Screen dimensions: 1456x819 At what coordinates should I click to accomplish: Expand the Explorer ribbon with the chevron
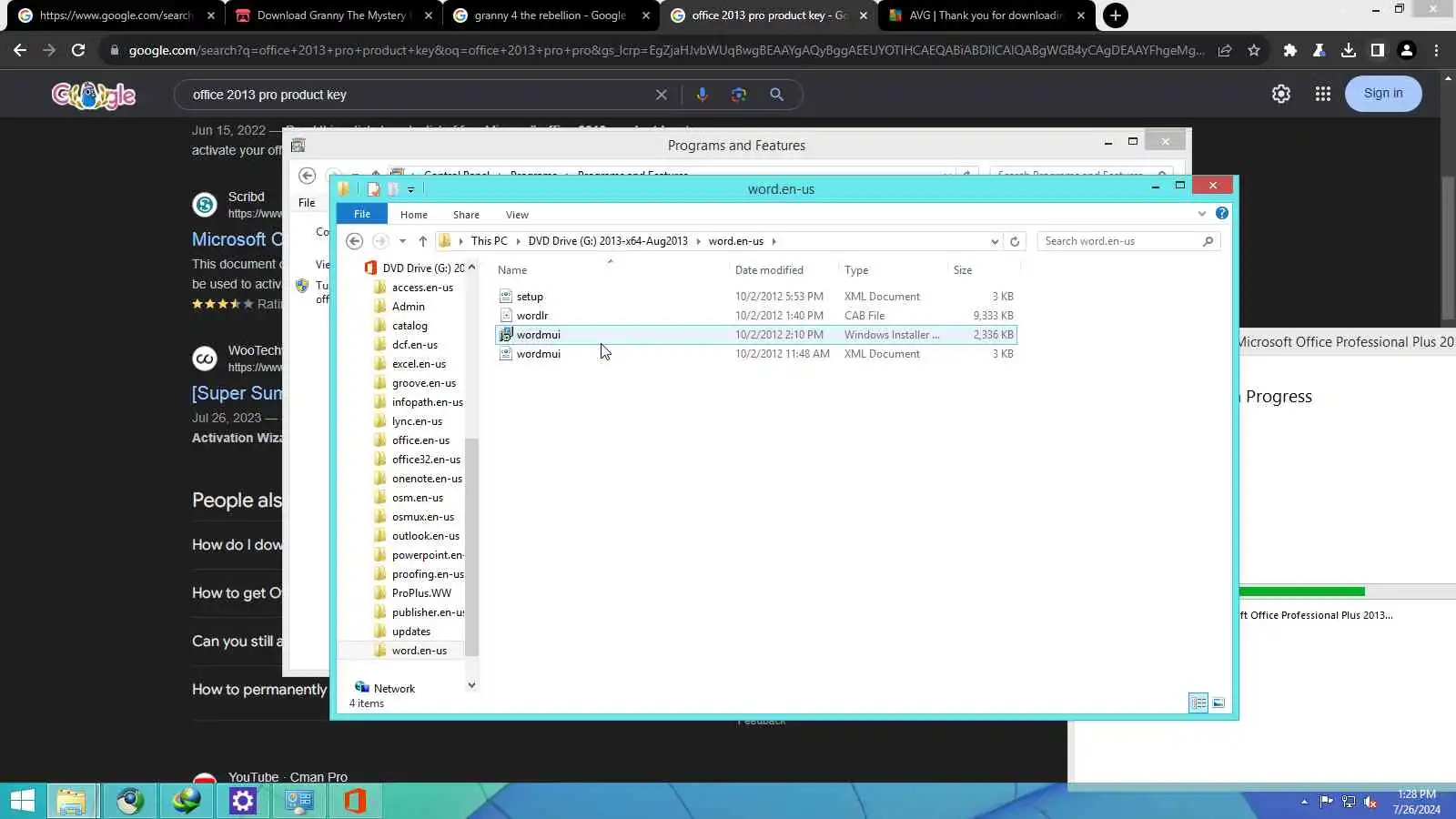[x=1202, y=214]
